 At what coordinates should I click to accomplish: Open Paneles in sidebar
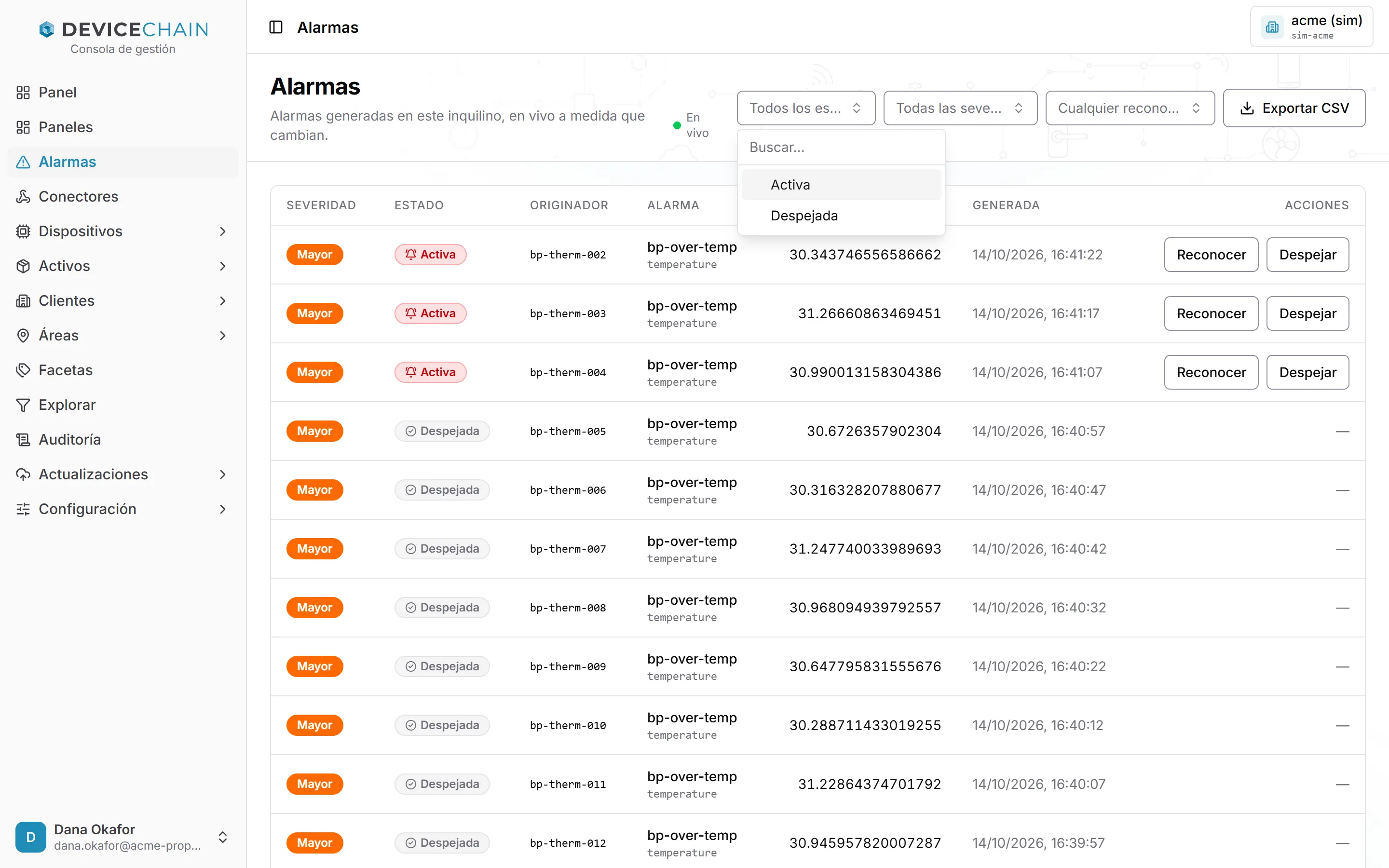point(123,127)
